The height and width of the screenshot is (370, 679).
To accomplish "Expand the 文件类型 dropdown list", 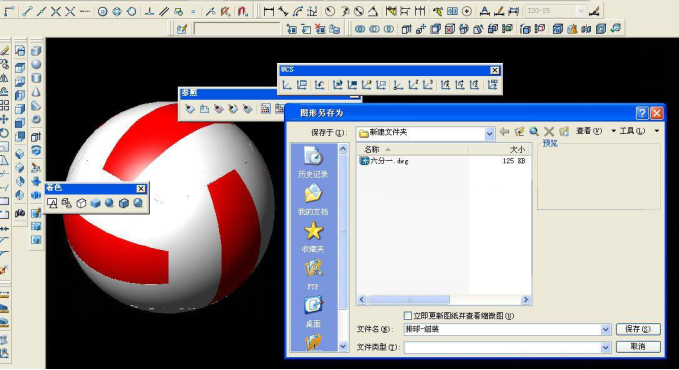I will pyautogui.click(x=605, y=347).
